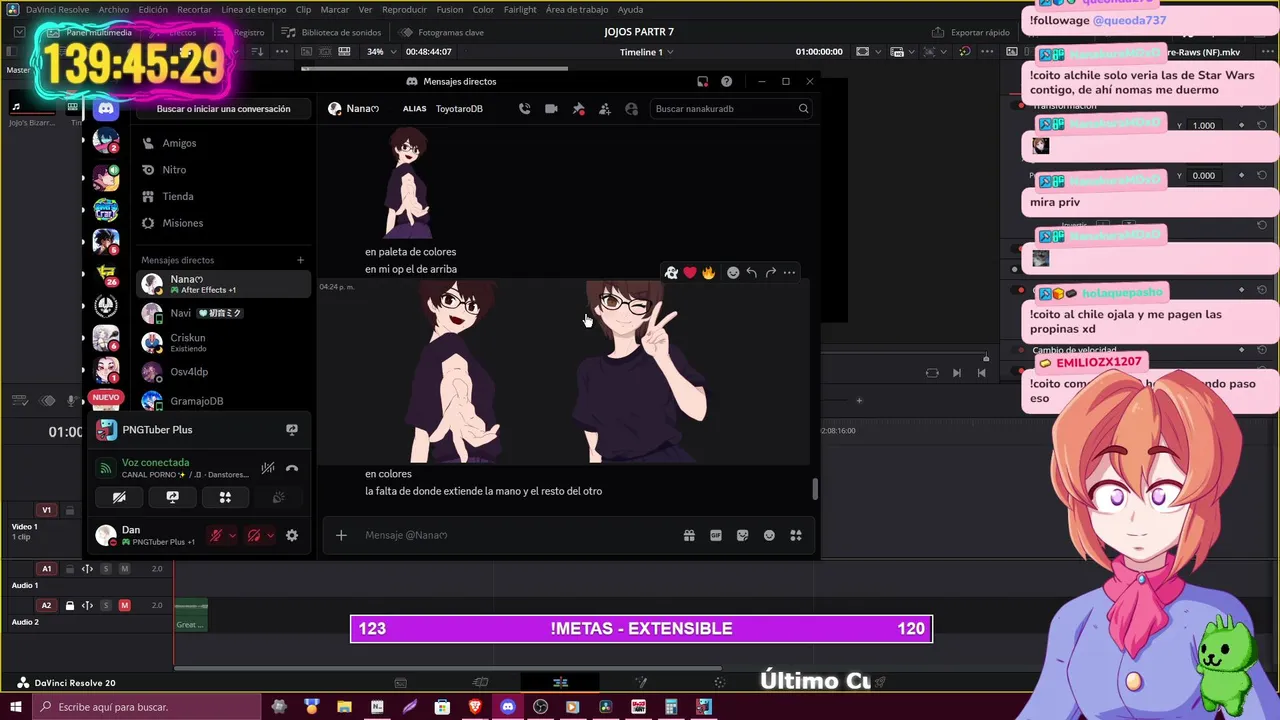
Task: React with the red heart emoji
Action: tap(690, 272)
